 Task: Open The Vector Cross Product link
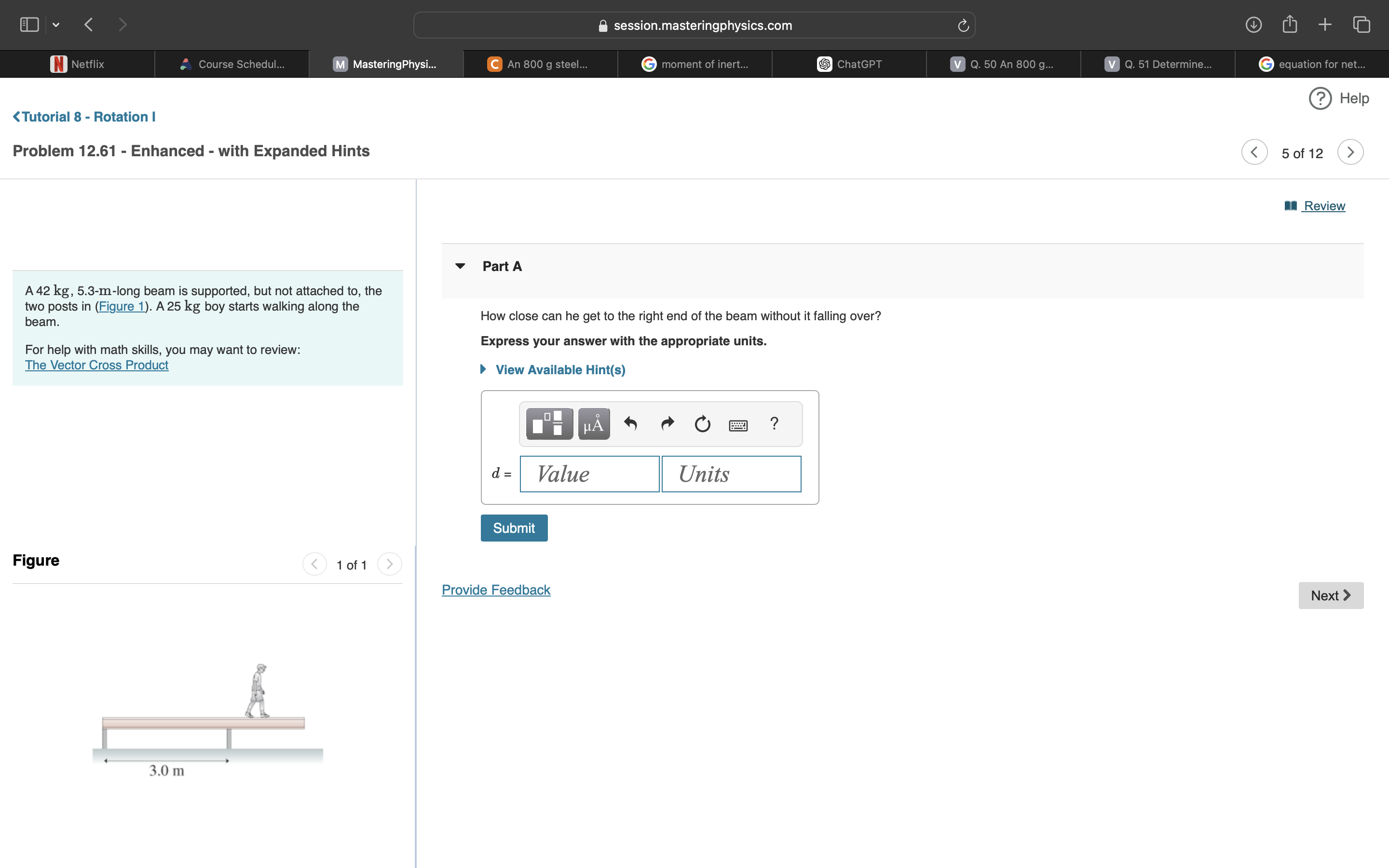tap(96, 365)
